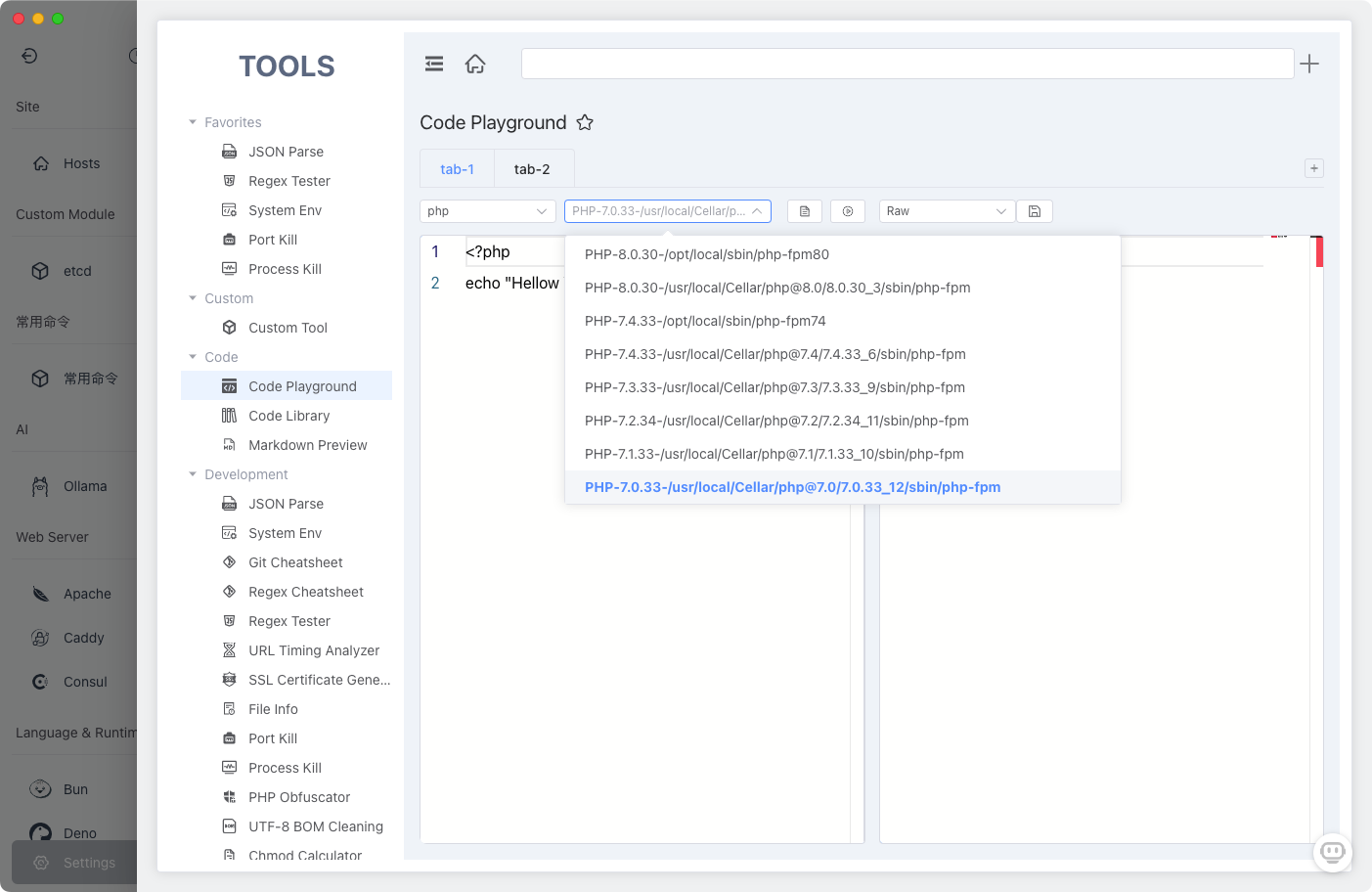
Task: Run the code with the play icon button
Action: click(x=848, y=211)
